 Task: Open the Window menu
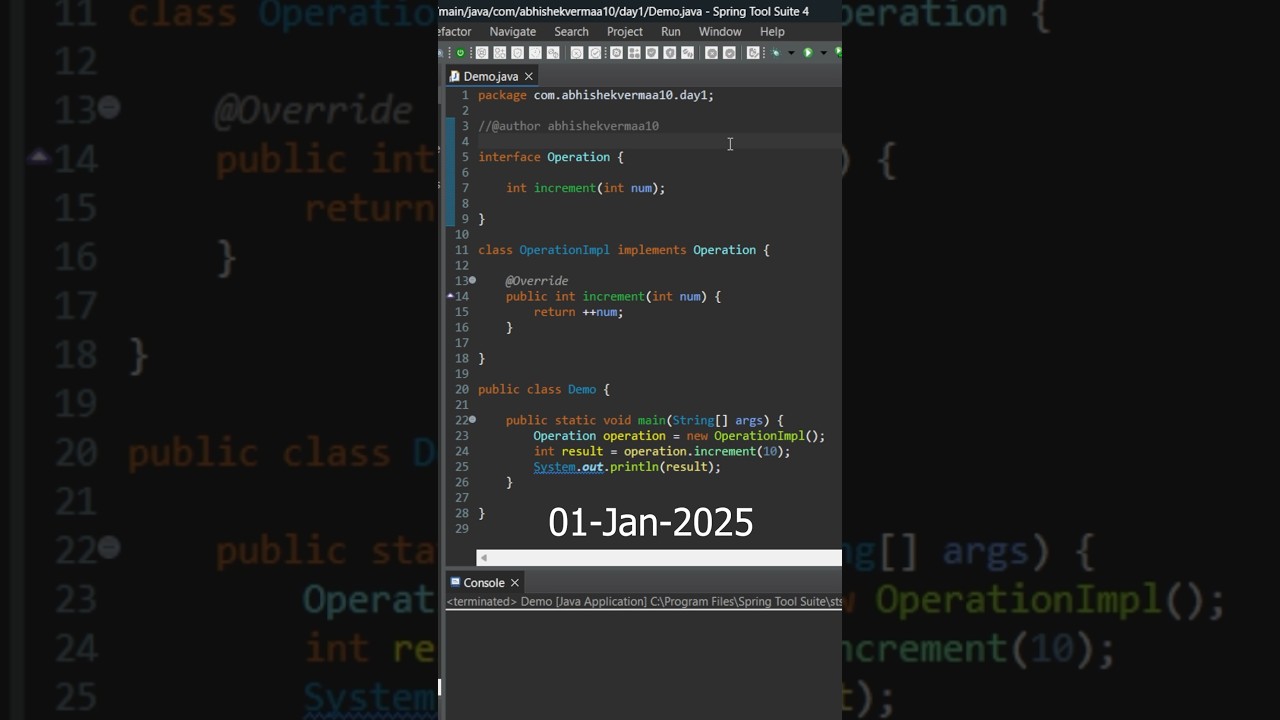pyautogui.click(x=720, y=32)
